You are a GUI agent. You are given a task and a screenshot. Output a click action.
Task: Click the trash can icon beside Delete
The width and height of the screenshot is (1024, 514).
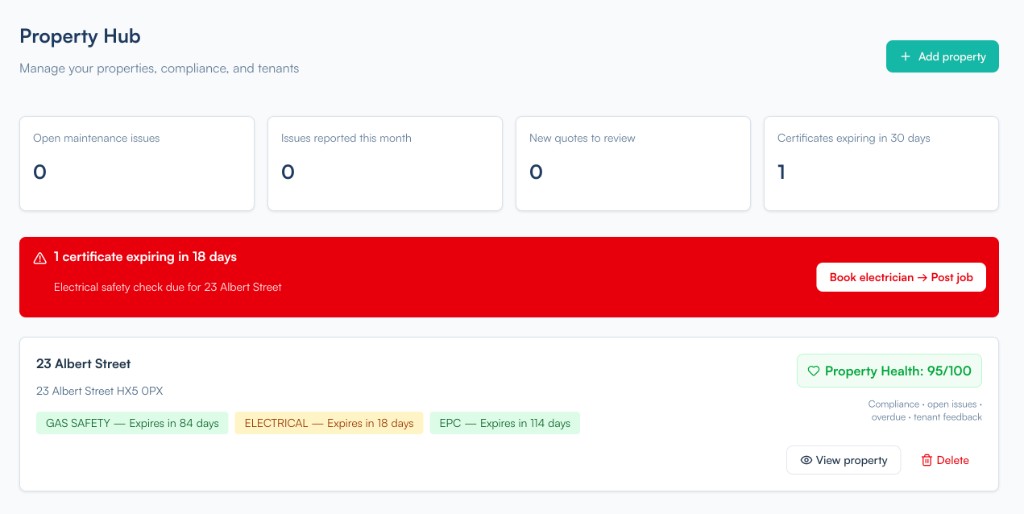pyautogui.click(x=926, y=460)
